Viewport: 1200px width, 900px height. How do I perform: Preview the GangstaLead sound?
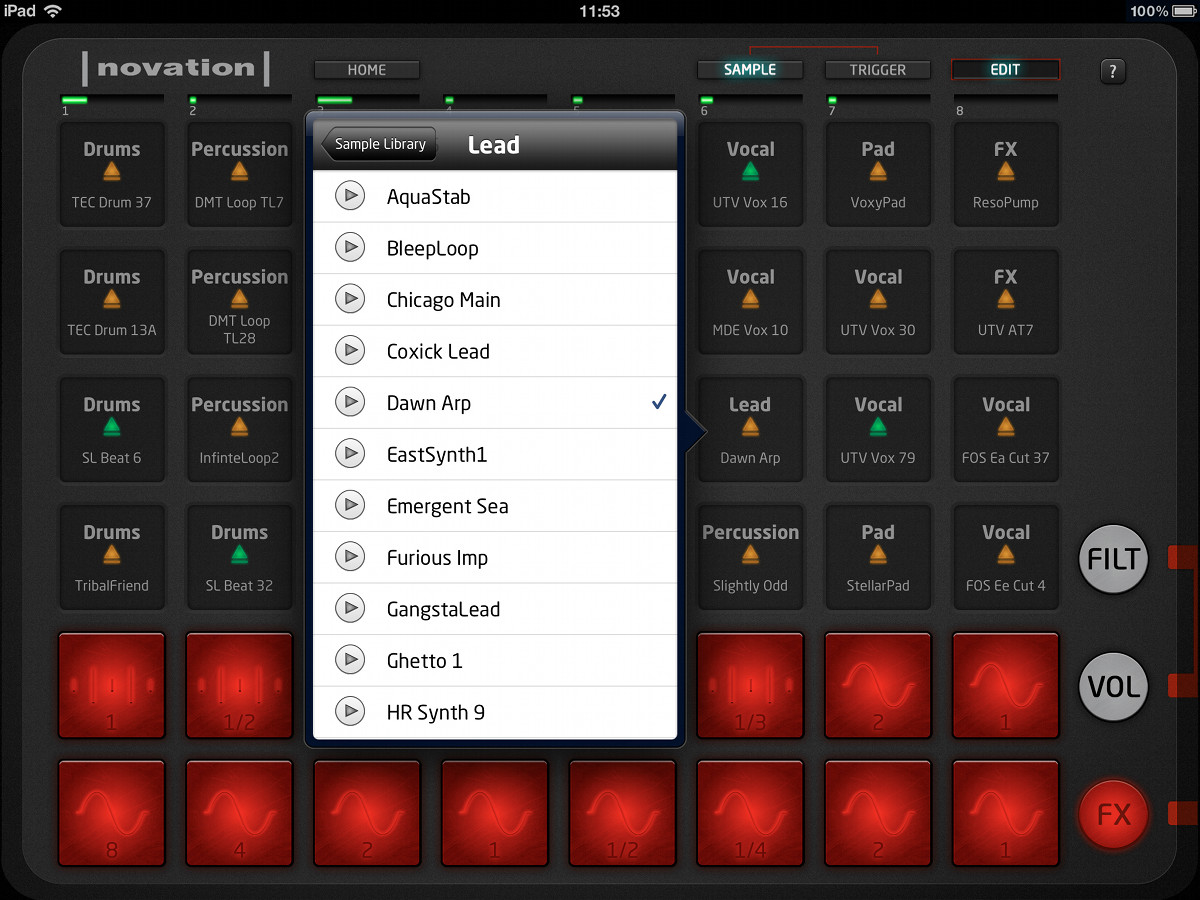click(x=350, y=608)
